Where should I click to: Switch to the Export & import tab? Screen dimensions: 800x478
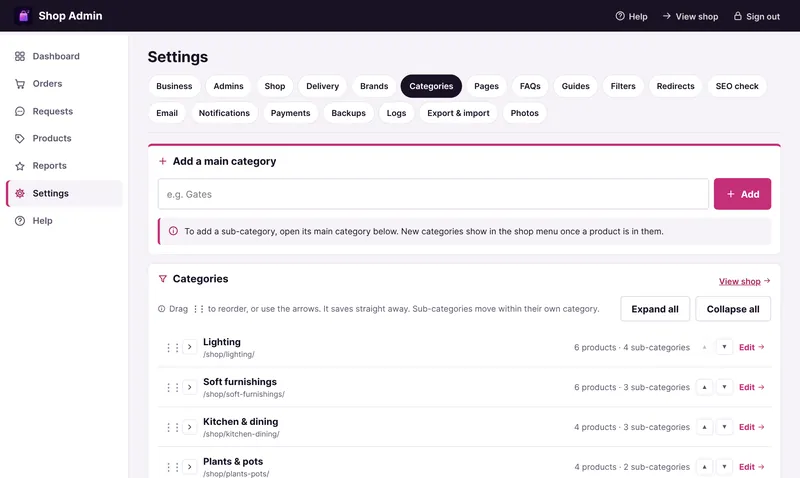(458, 113)
